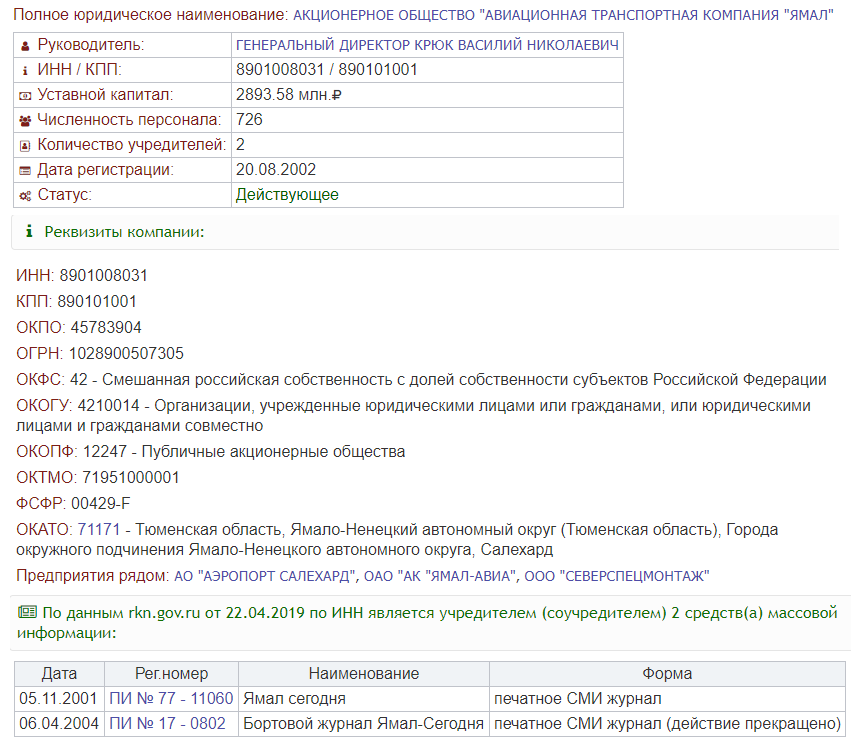Open the ОКАТО code 71171 link
Viewport: 858px width, 748px height.
pyautogui.click(x=98, y=530)
